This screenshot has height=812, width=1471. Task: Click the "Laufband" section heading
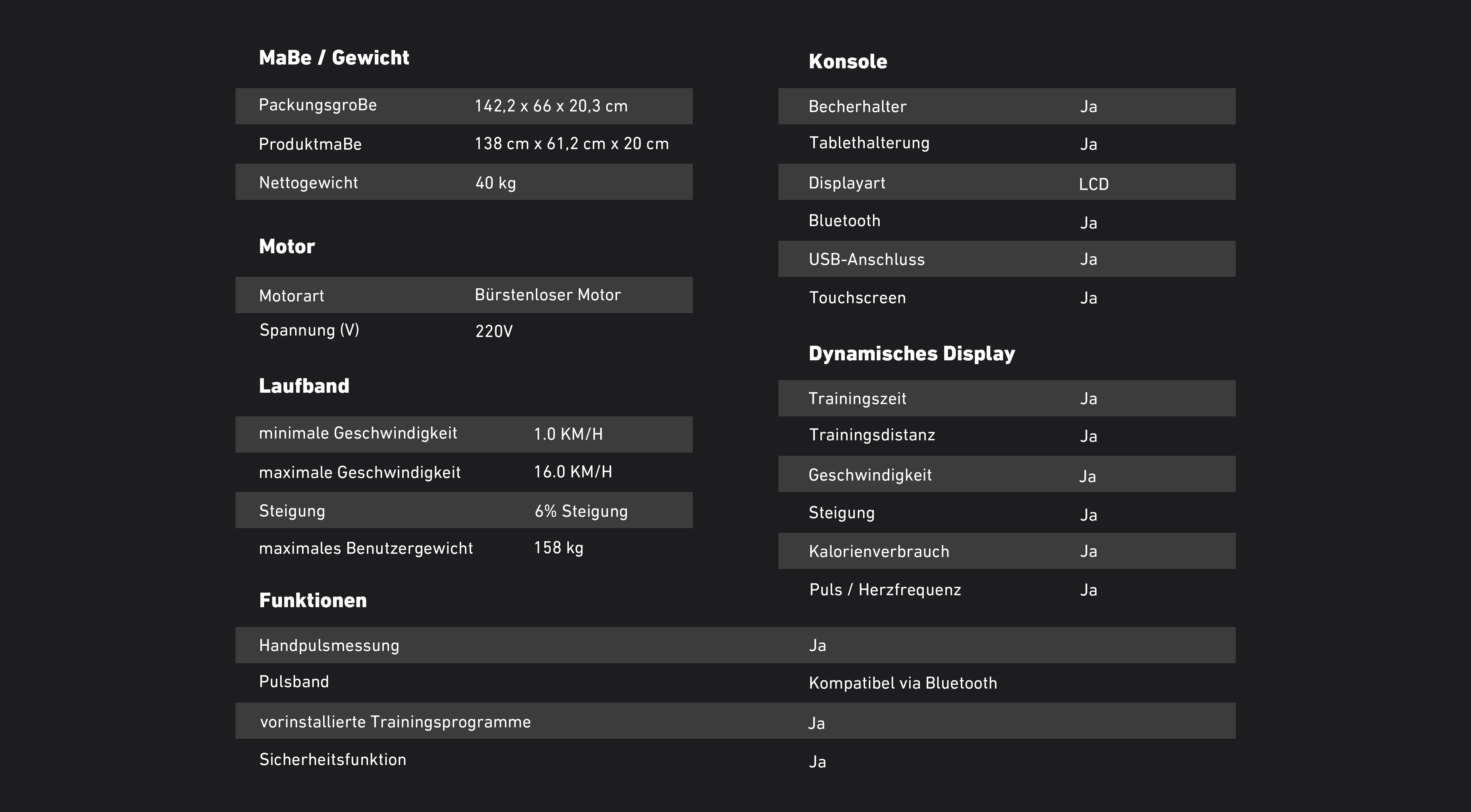(x=304, y=386)
